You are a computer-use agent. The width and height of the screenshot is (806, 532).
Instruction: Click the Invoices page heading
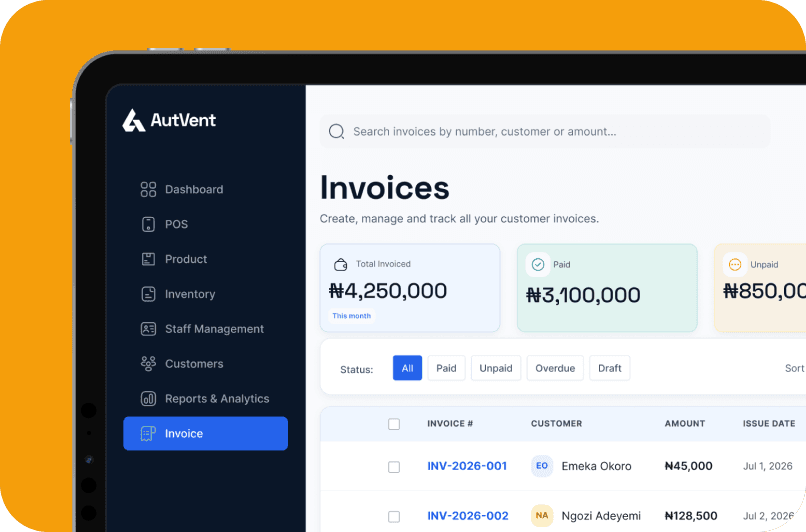click(385, 188)
